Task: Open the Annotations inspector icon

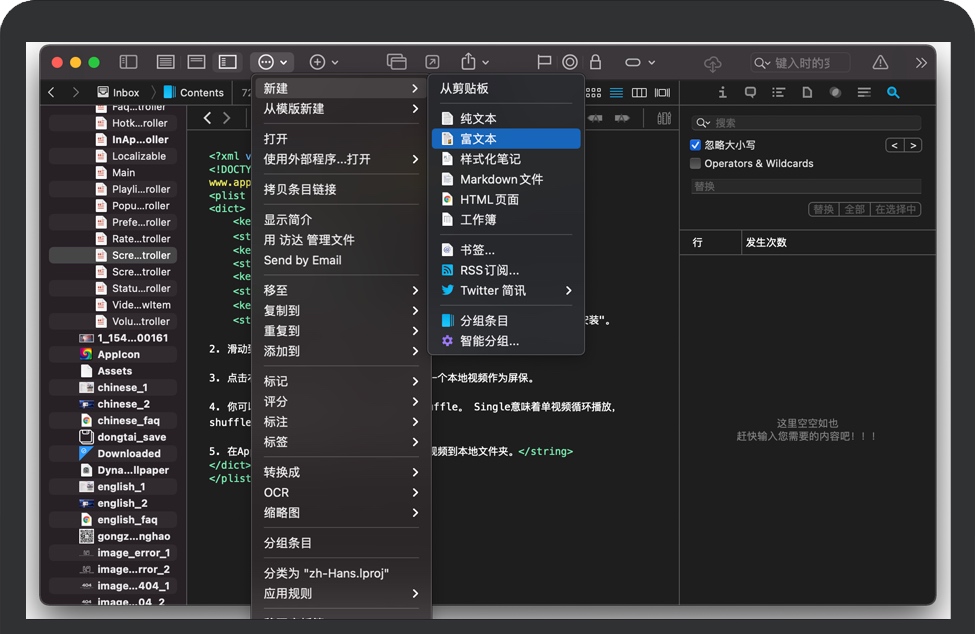Action: click(x=751, y=93)
